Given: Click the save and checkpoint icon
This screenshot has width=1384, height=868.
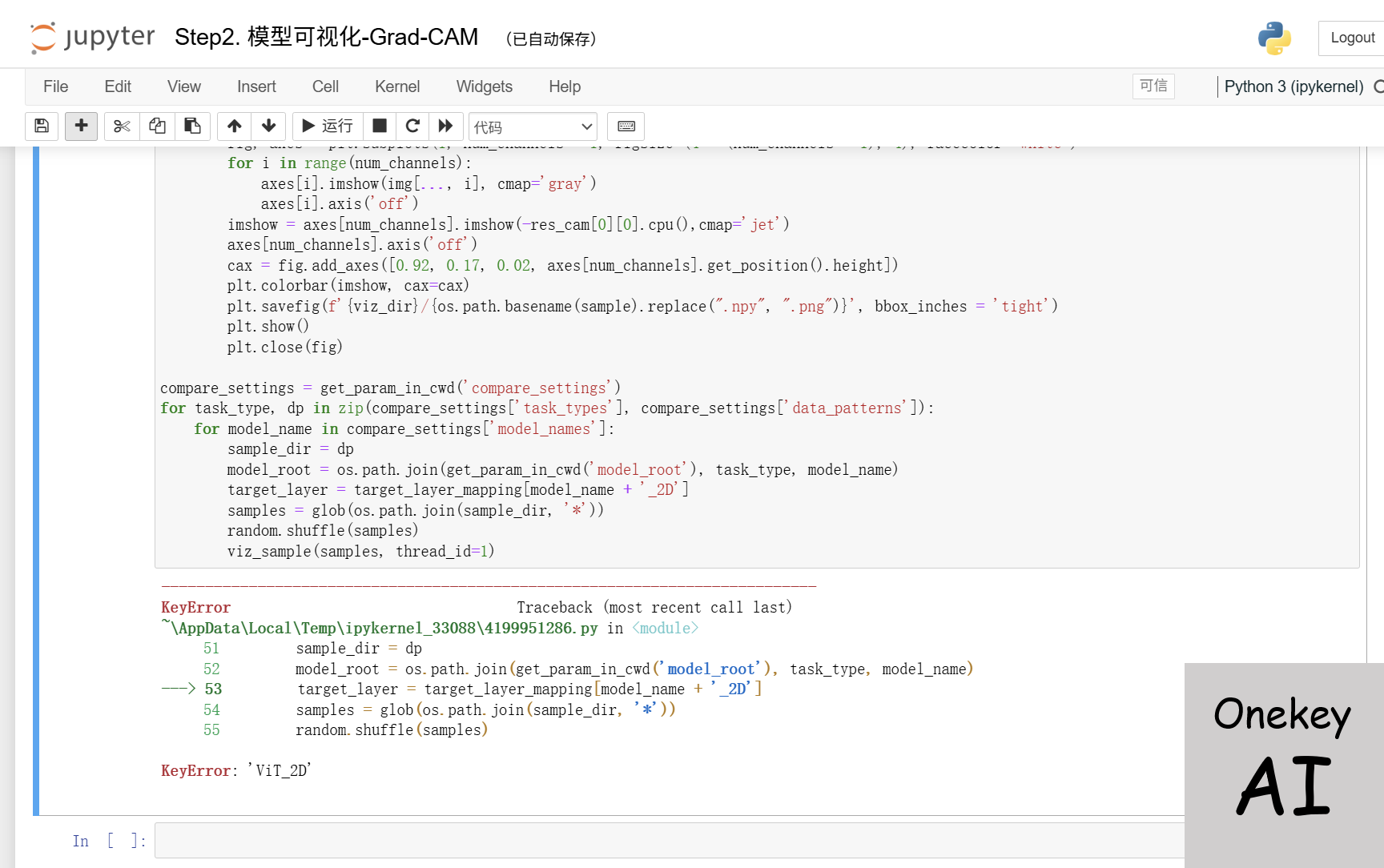Looking at the screenshot, I should [42, 127].
